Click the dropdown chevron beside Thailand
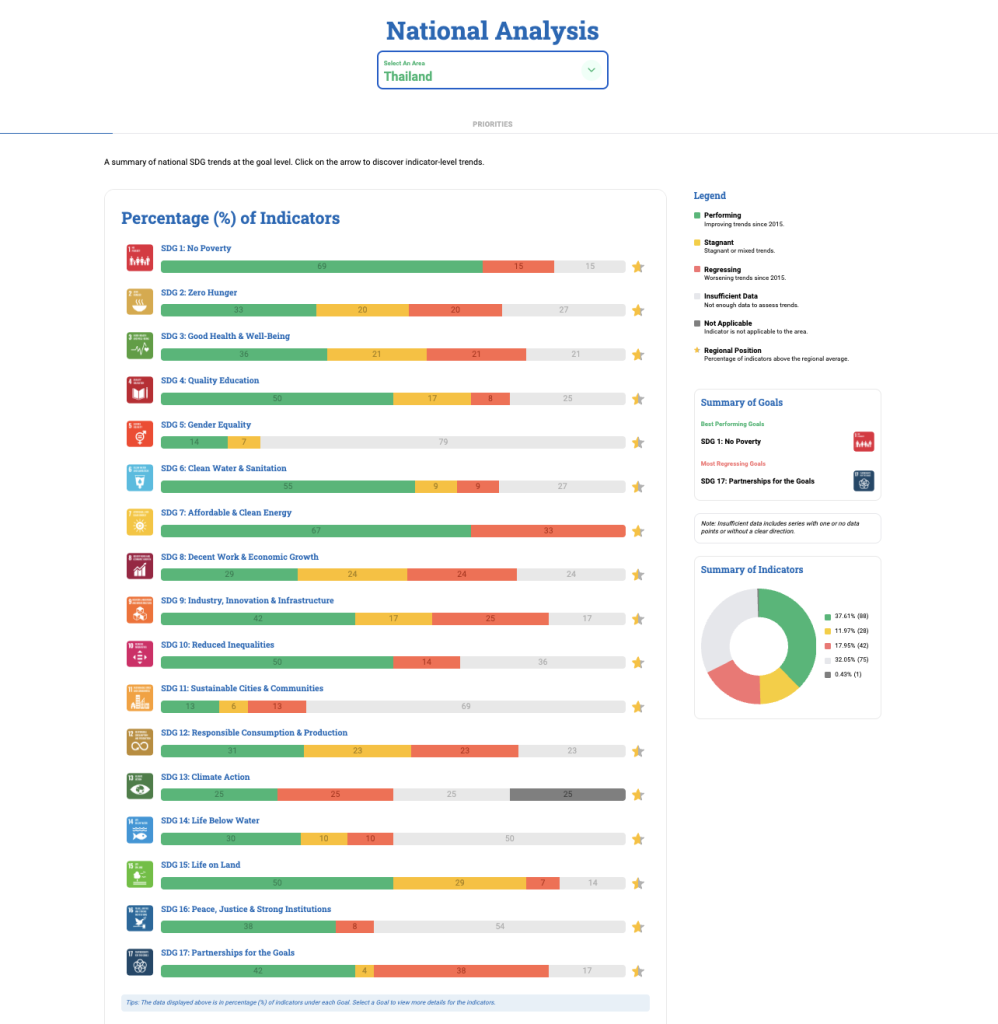The image size is (998, 1024). click(x=591, y=70)
